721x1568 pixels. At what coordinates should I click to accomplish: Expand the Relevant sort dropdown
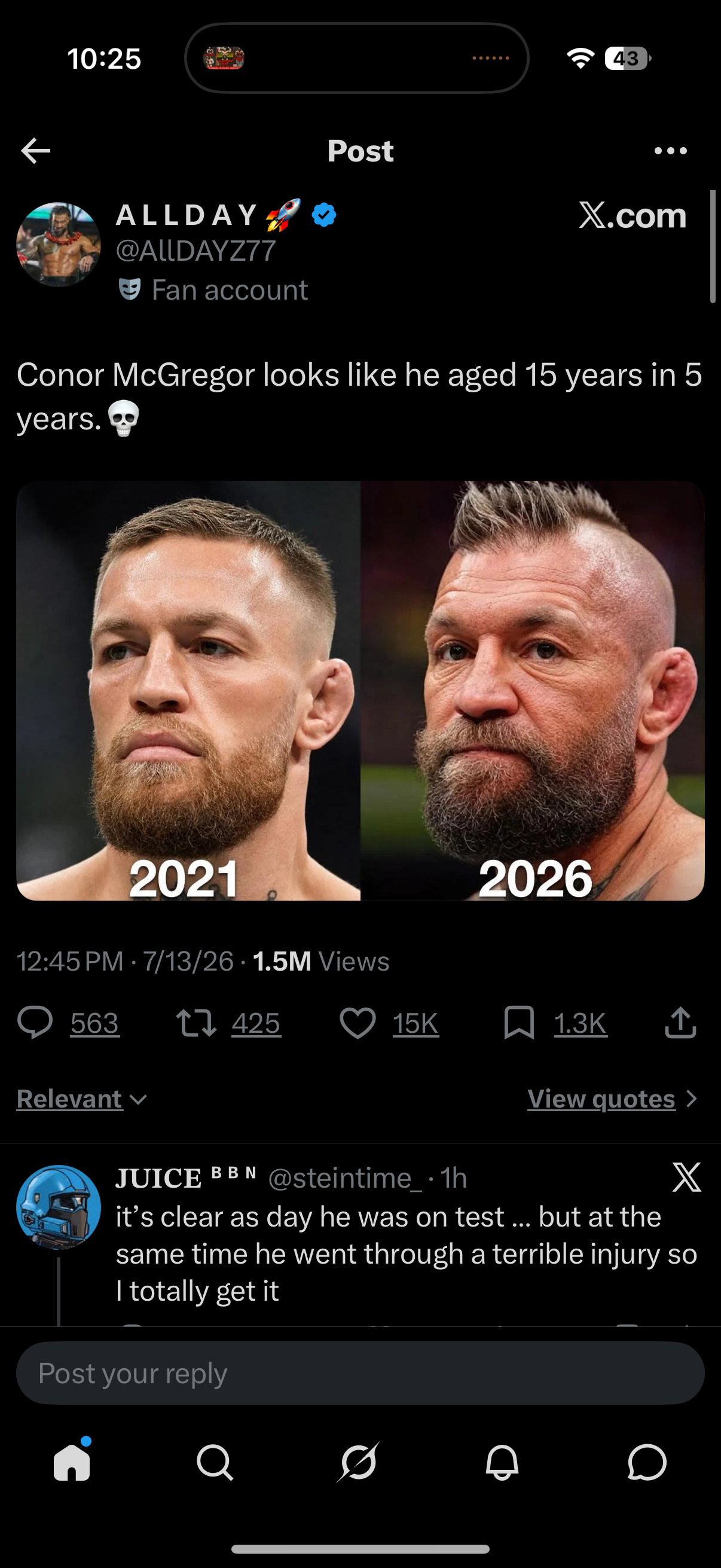tap(81, 1099)
